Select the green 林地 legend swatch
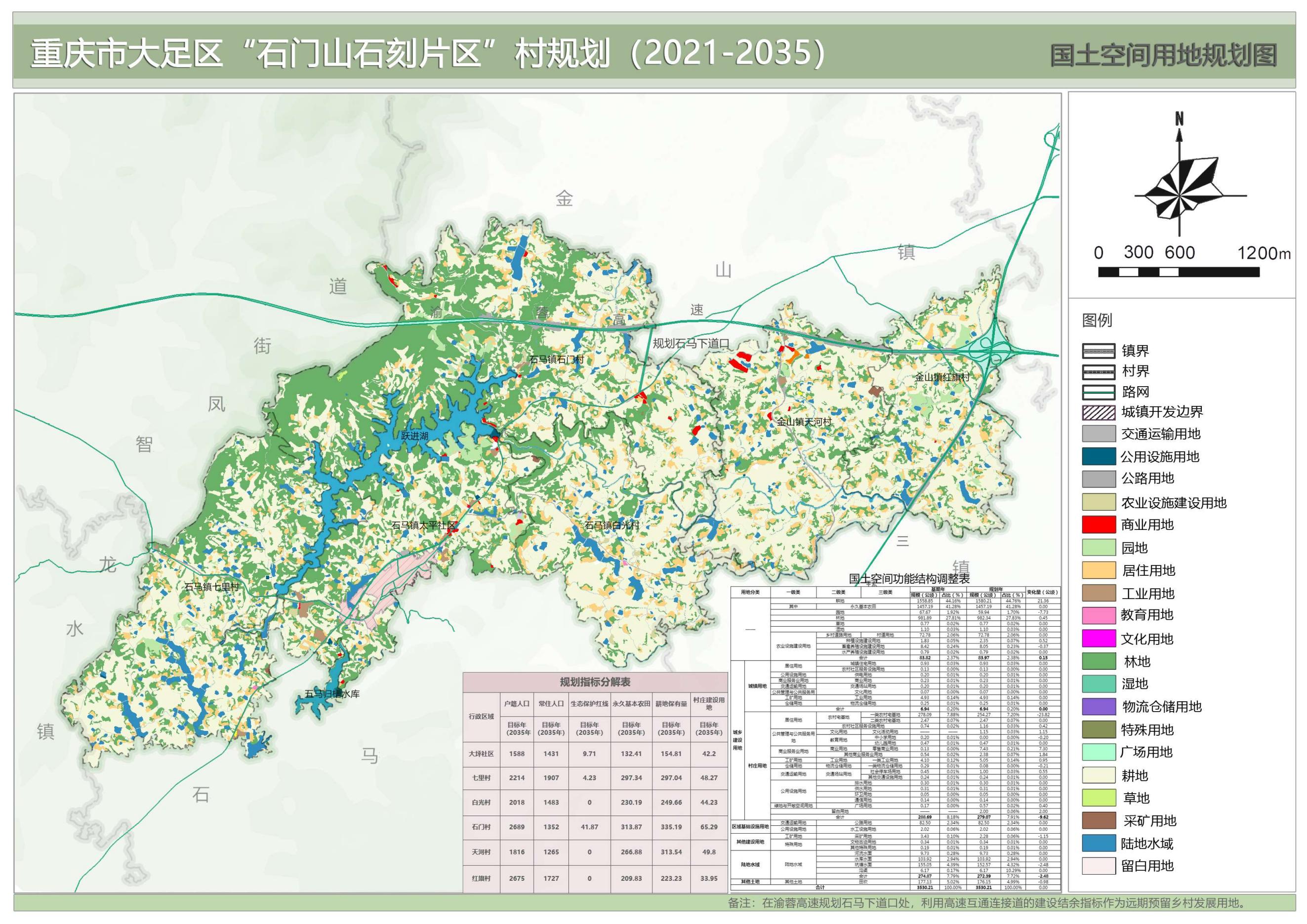Screen dimensions: 1307x924 tap(1099, 661)
